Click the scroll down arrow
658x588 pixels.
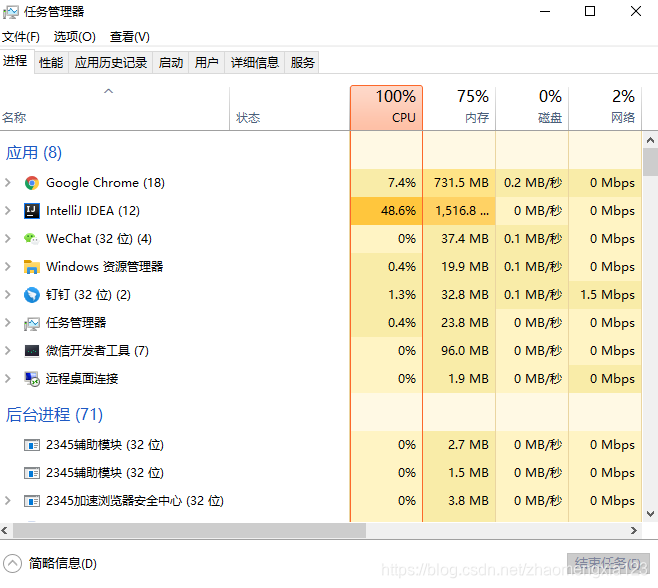(x=650, y=514)
